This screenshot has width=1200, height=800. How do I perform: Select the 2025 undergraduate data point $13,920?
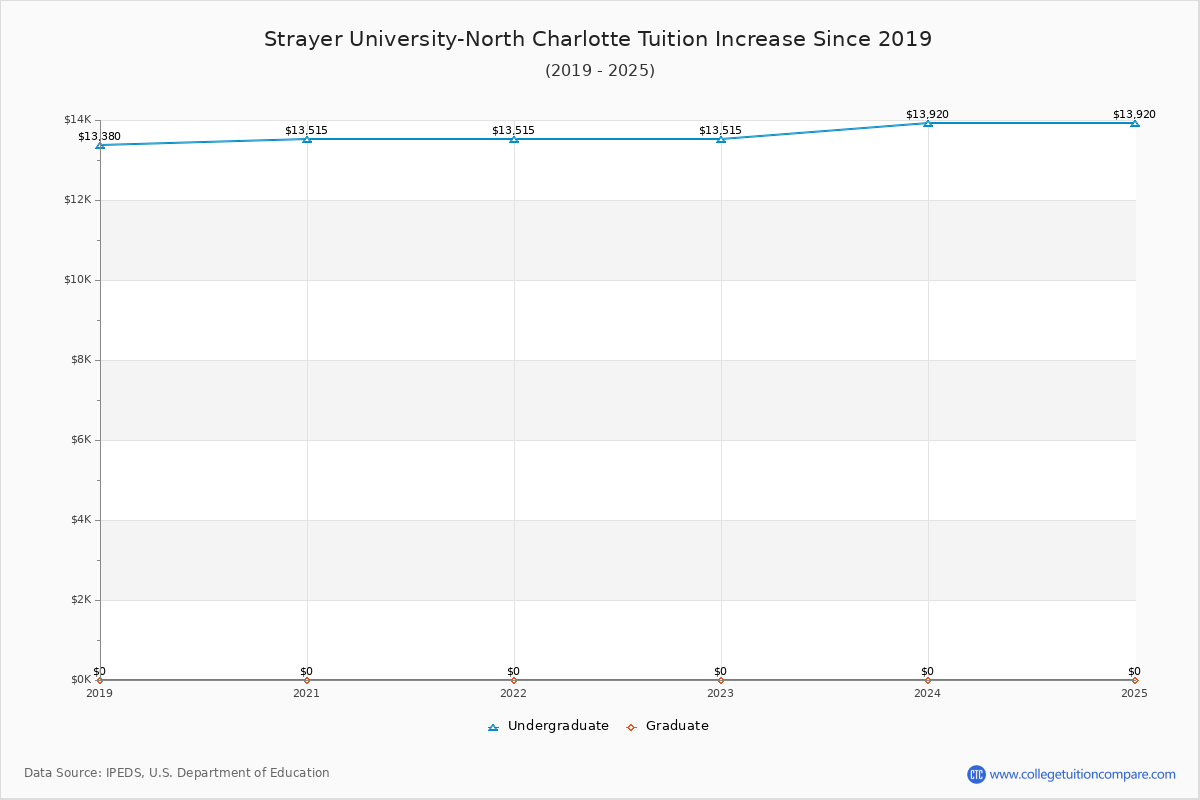coord(1135,123)
